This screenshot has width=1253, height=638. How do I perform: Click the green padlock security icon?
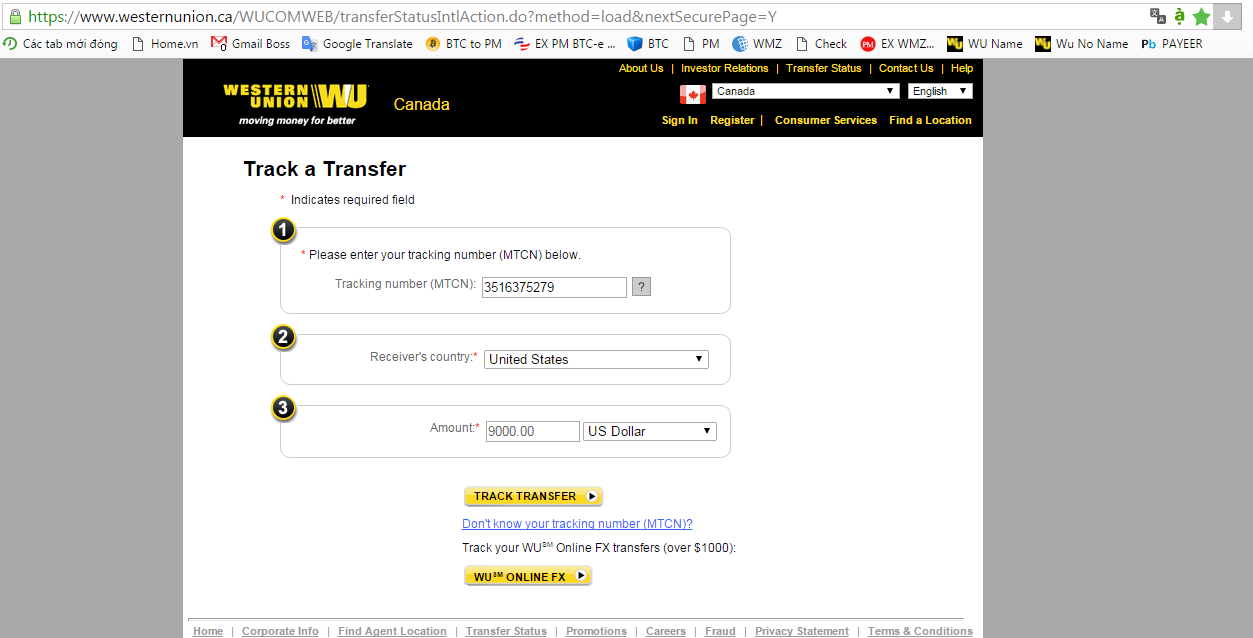15,17
